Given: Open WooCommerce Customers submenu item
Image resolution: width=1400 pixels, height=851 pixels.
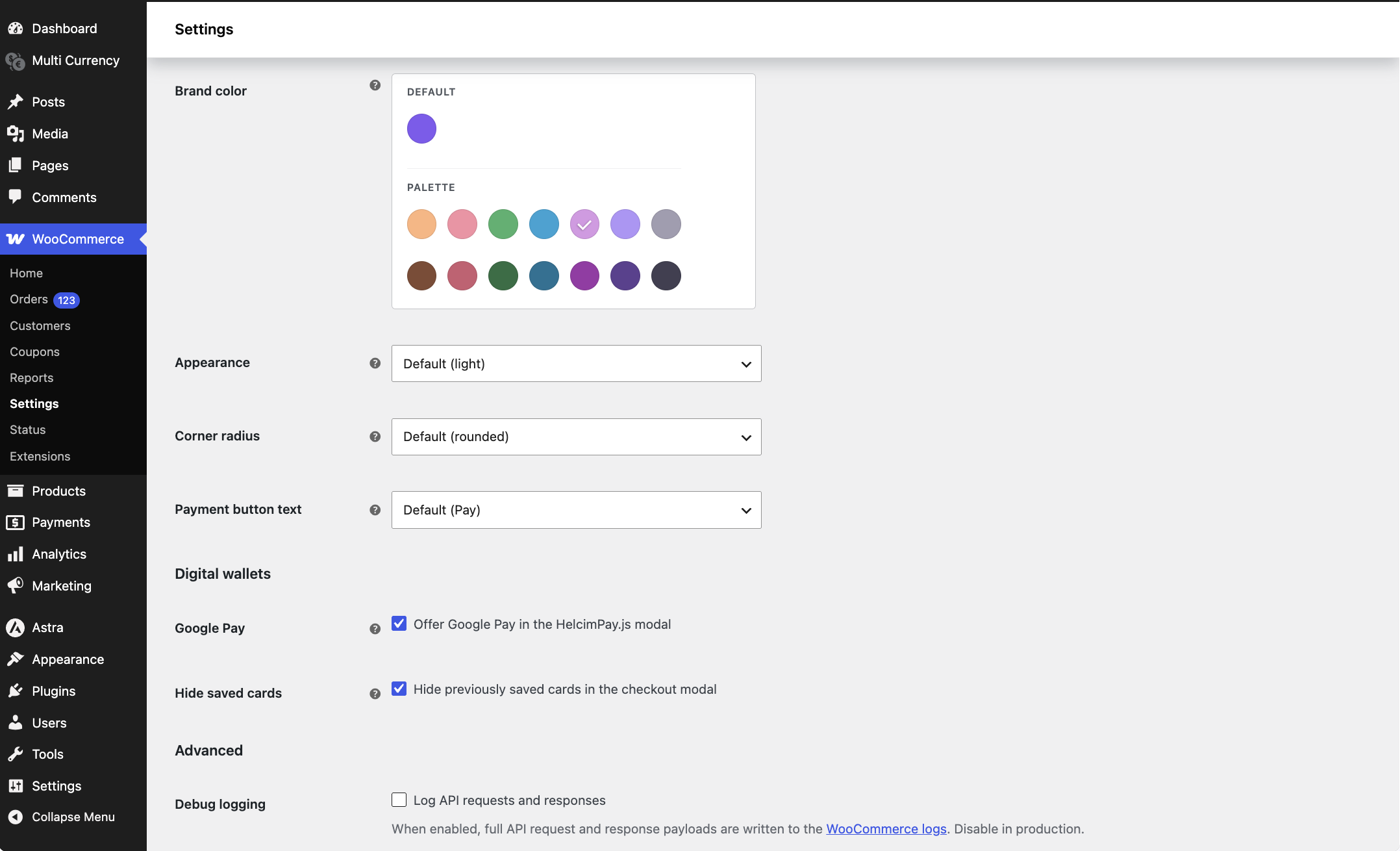Looking at the screenshot, I should click(x=40, y=326).
